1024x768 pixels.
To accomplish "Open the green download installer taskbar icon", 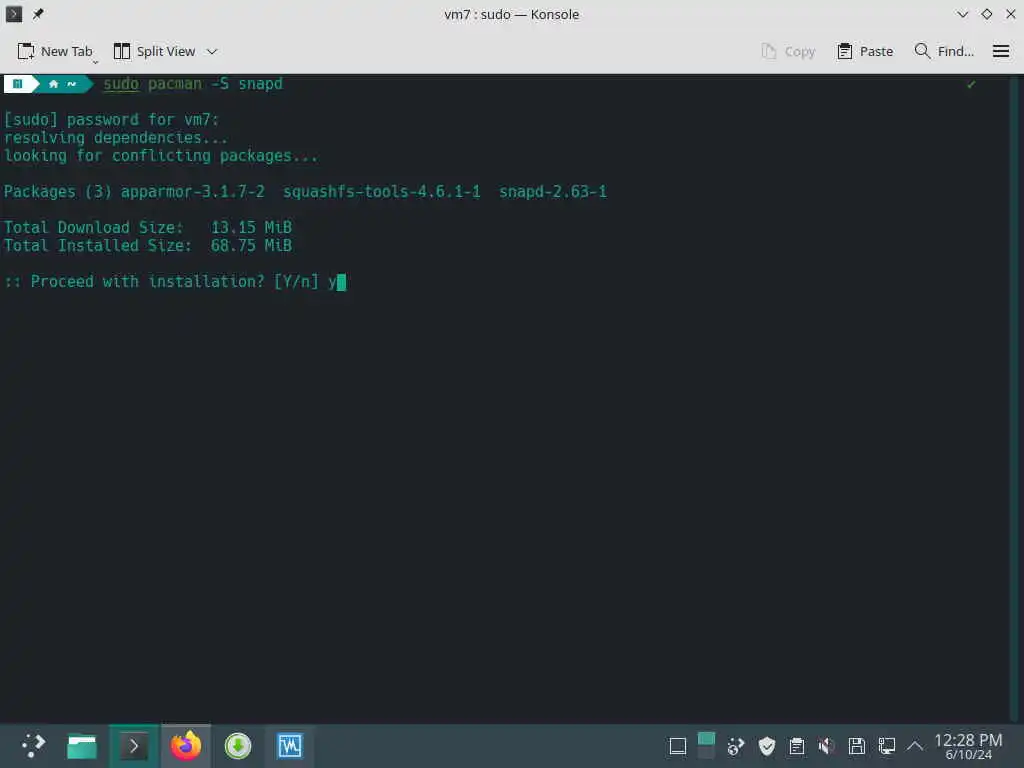I will pyautogui.click(x=238, y=746).
